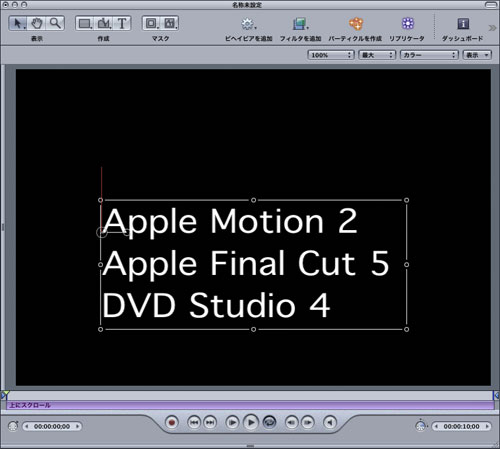
Task: Select the arrow Select/Transform tool
Action: tap(18, 23)
